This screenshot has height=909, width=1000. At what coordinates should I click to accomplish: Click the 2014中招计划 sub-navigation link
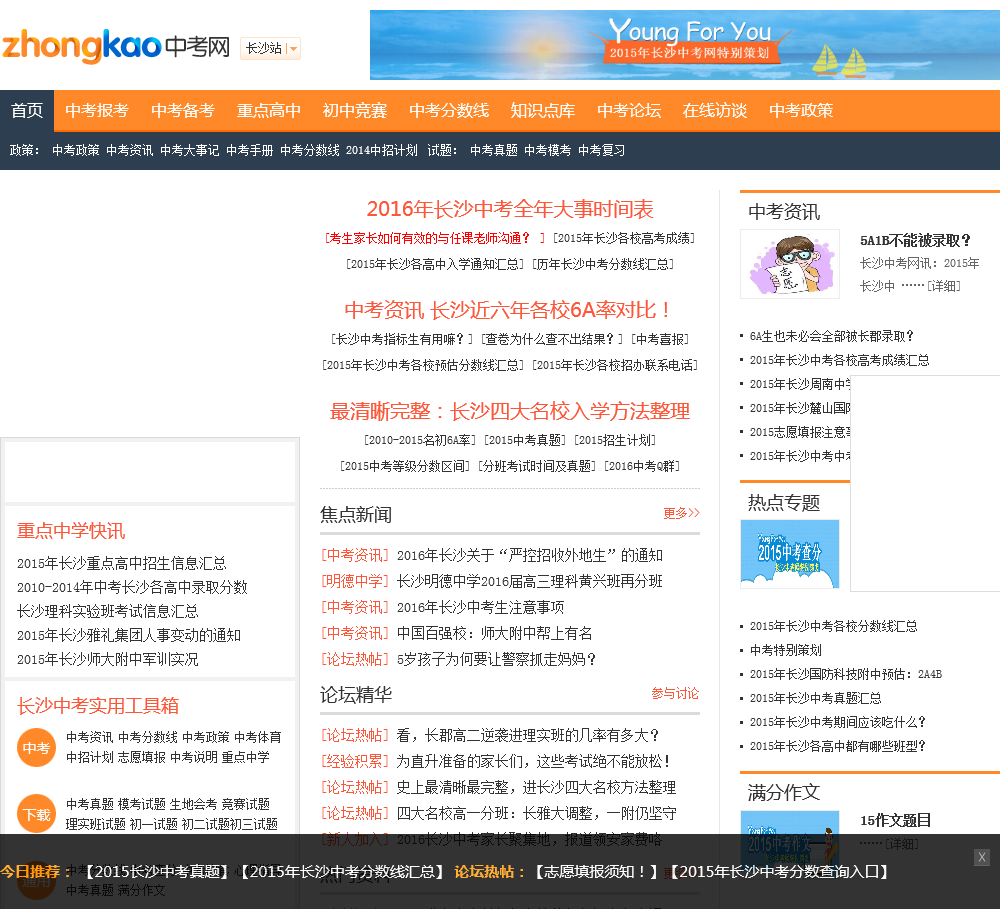[x=381, y=151]
